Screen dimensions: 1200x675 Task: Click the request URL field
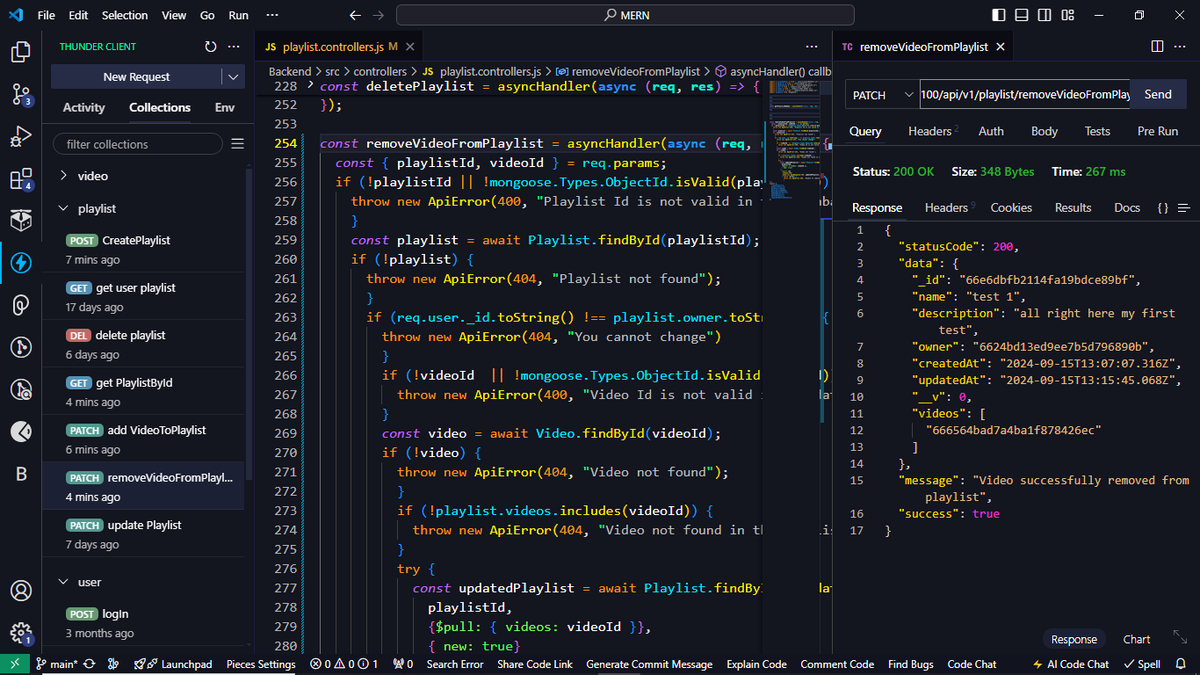[1024, 95]
